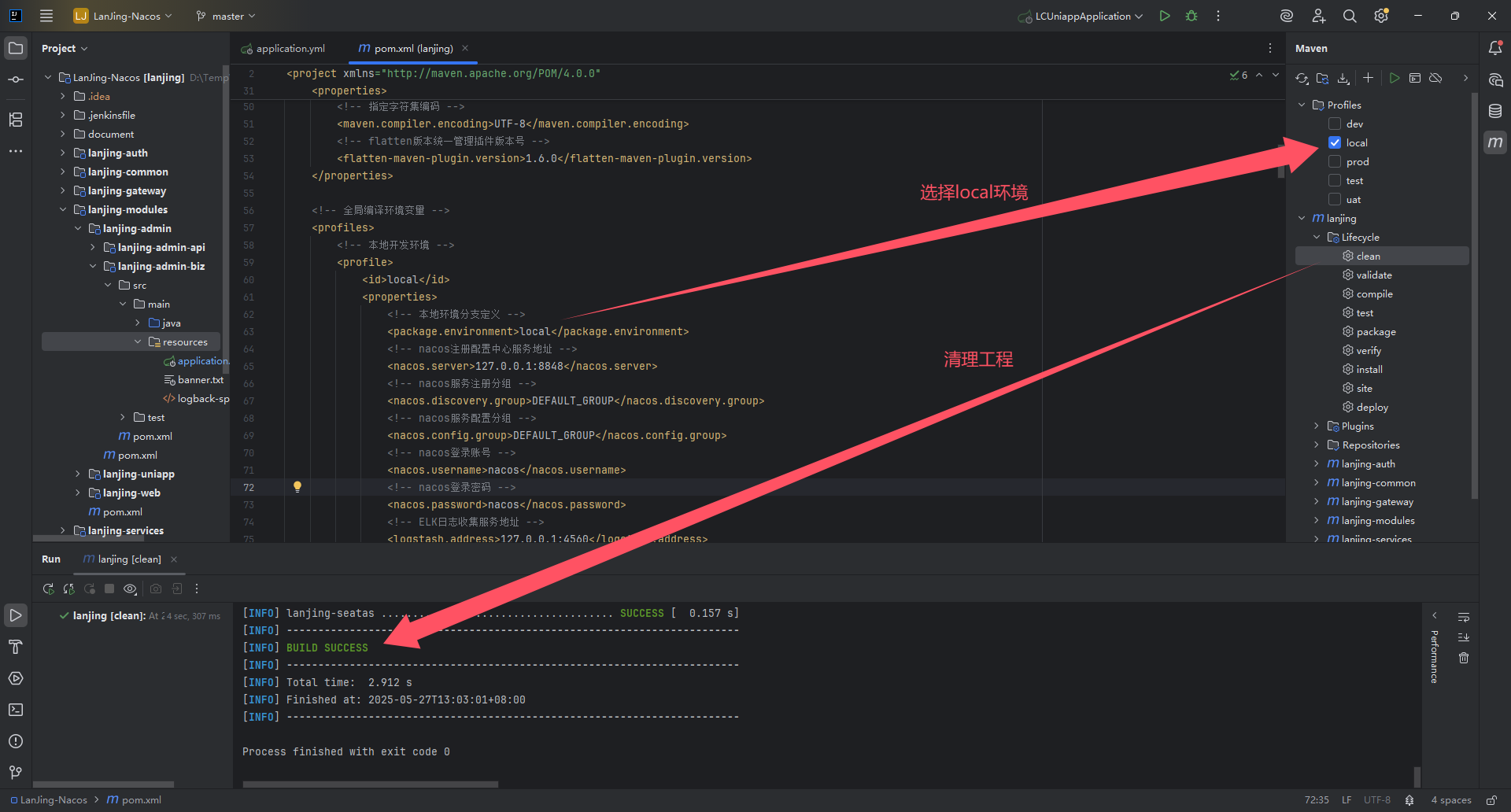Click the Clear All trash icon in console

pyautogui.click(x=1464, y=658)
